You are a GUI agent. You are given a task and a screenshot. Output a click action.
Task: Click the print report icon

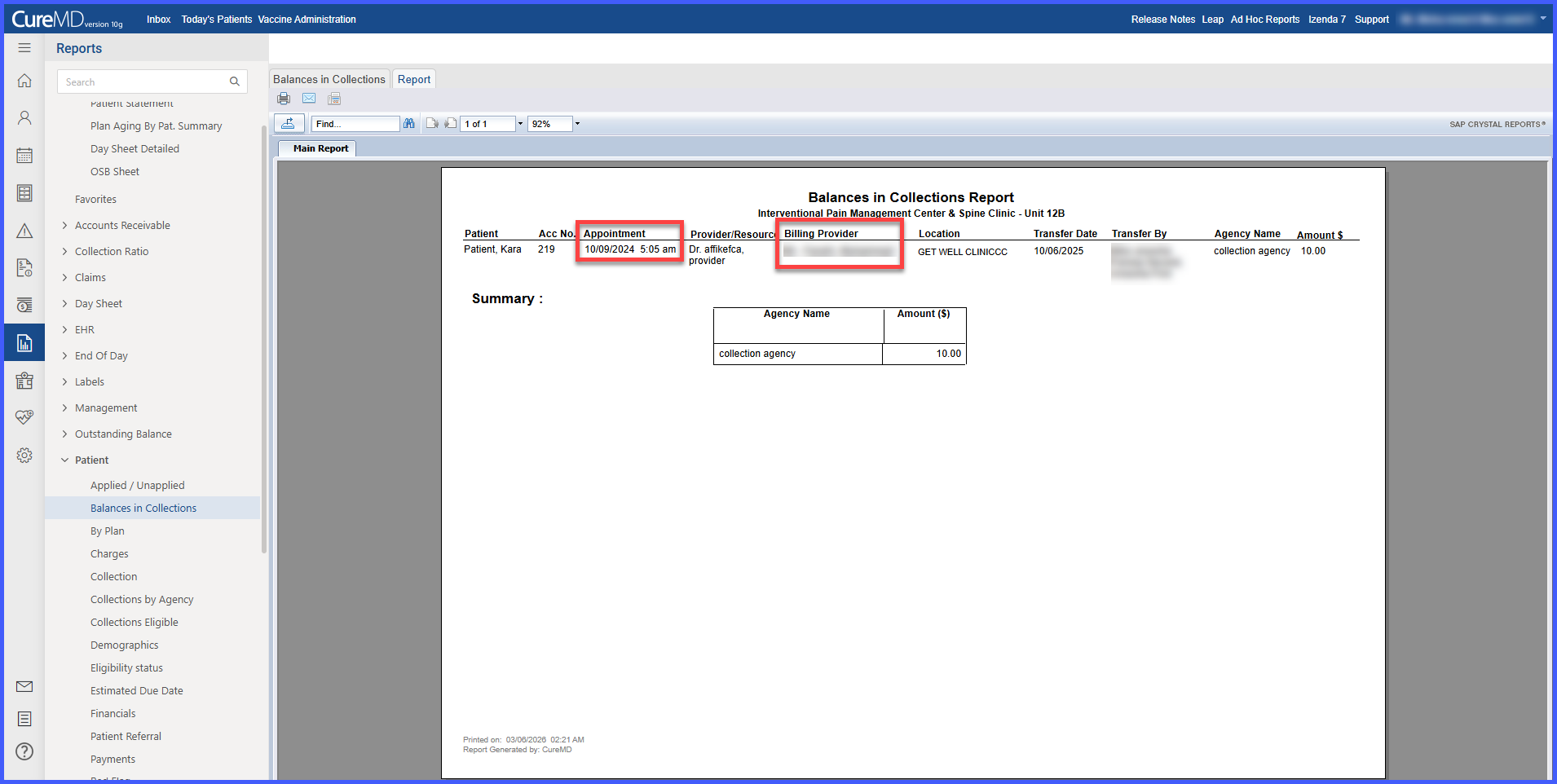(x=284, y=99)
